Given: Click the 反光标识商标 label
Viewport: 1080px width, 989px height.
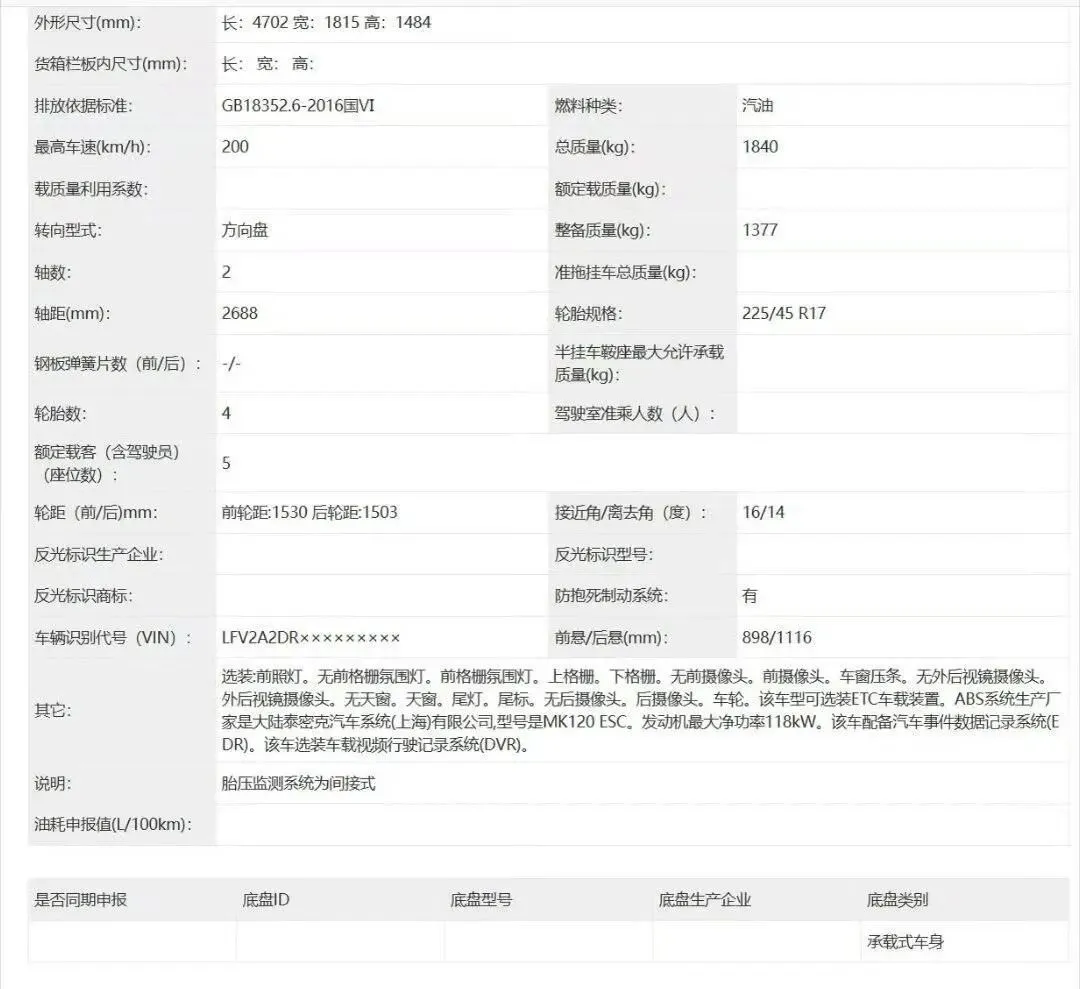Looking at the screenshot, I should 83,596.
